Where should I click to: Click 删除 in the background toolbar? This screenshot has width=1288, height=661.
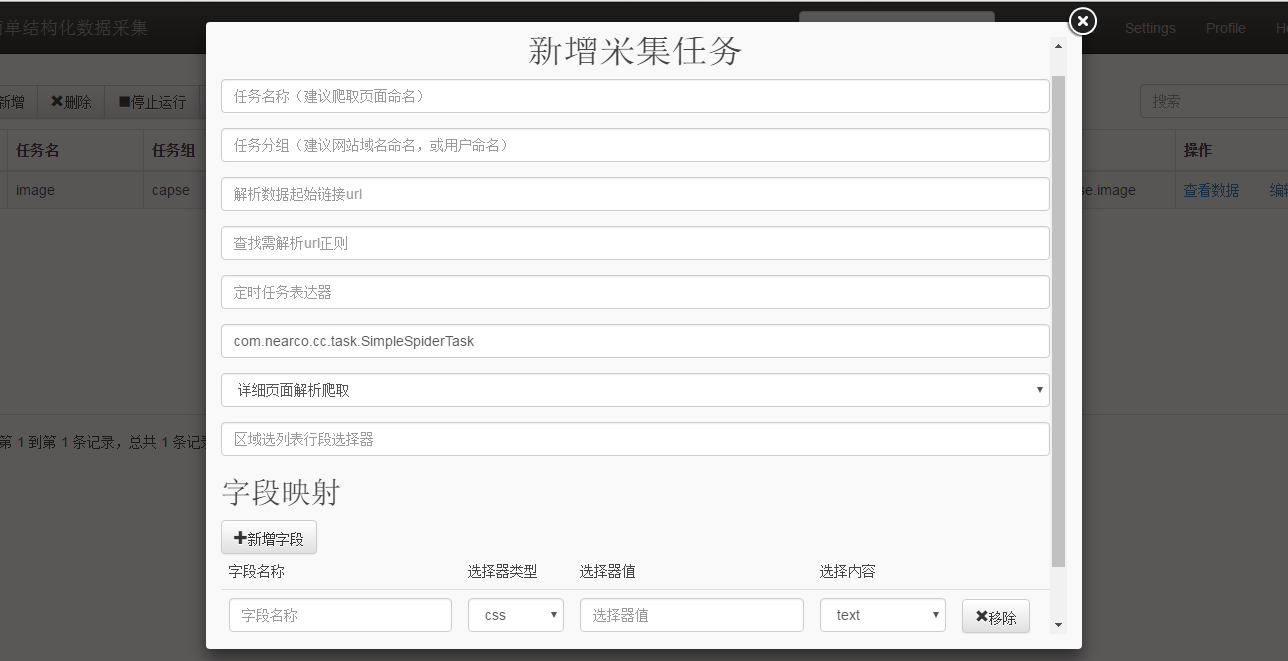tap(71, 101)
